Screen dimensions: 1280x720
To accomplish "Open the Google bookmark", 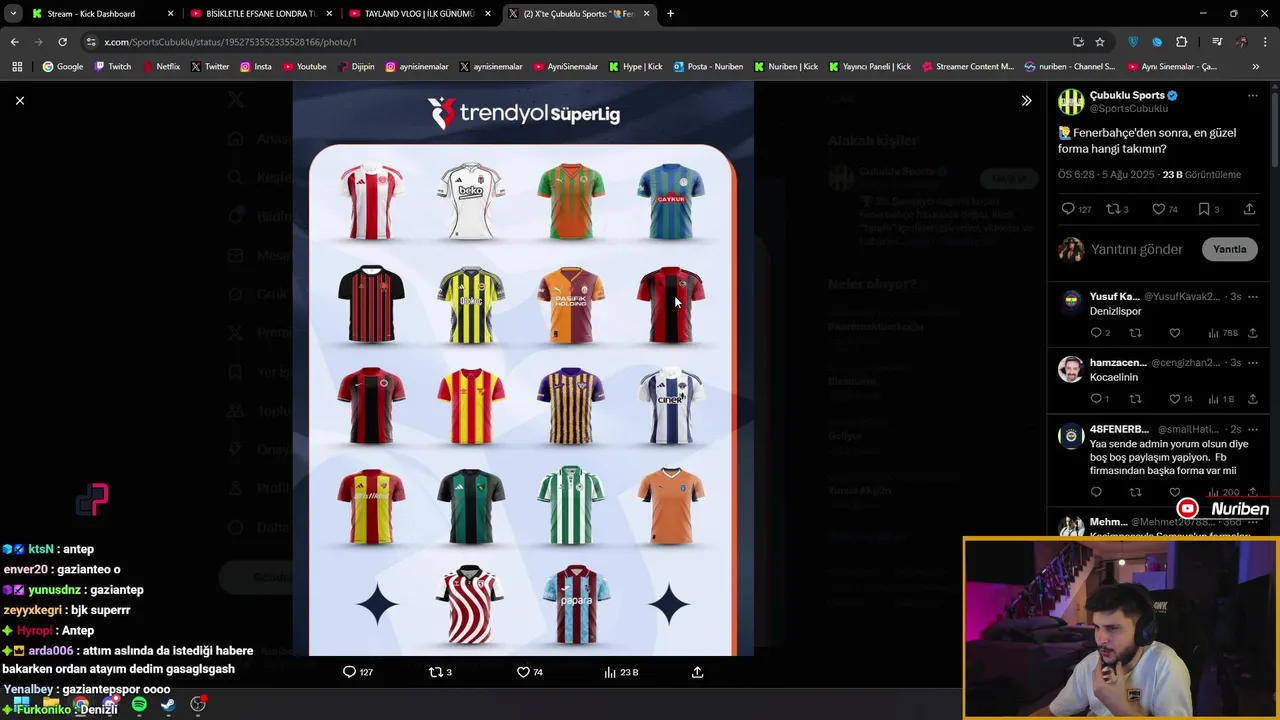I will coord(62,67).
